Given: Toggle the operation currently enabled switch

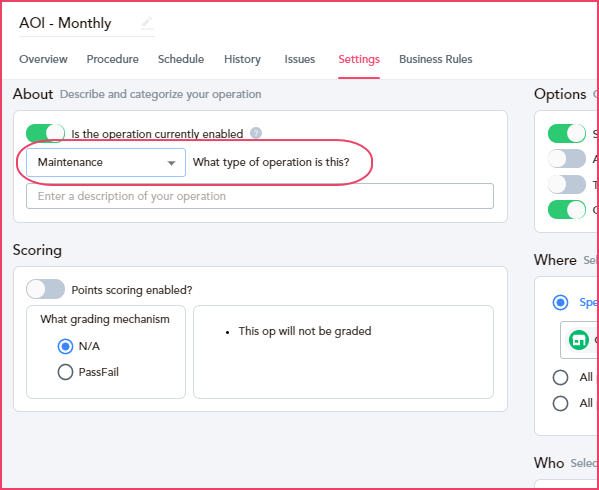Looking at the screenshot, I should [x=45, y=133].
